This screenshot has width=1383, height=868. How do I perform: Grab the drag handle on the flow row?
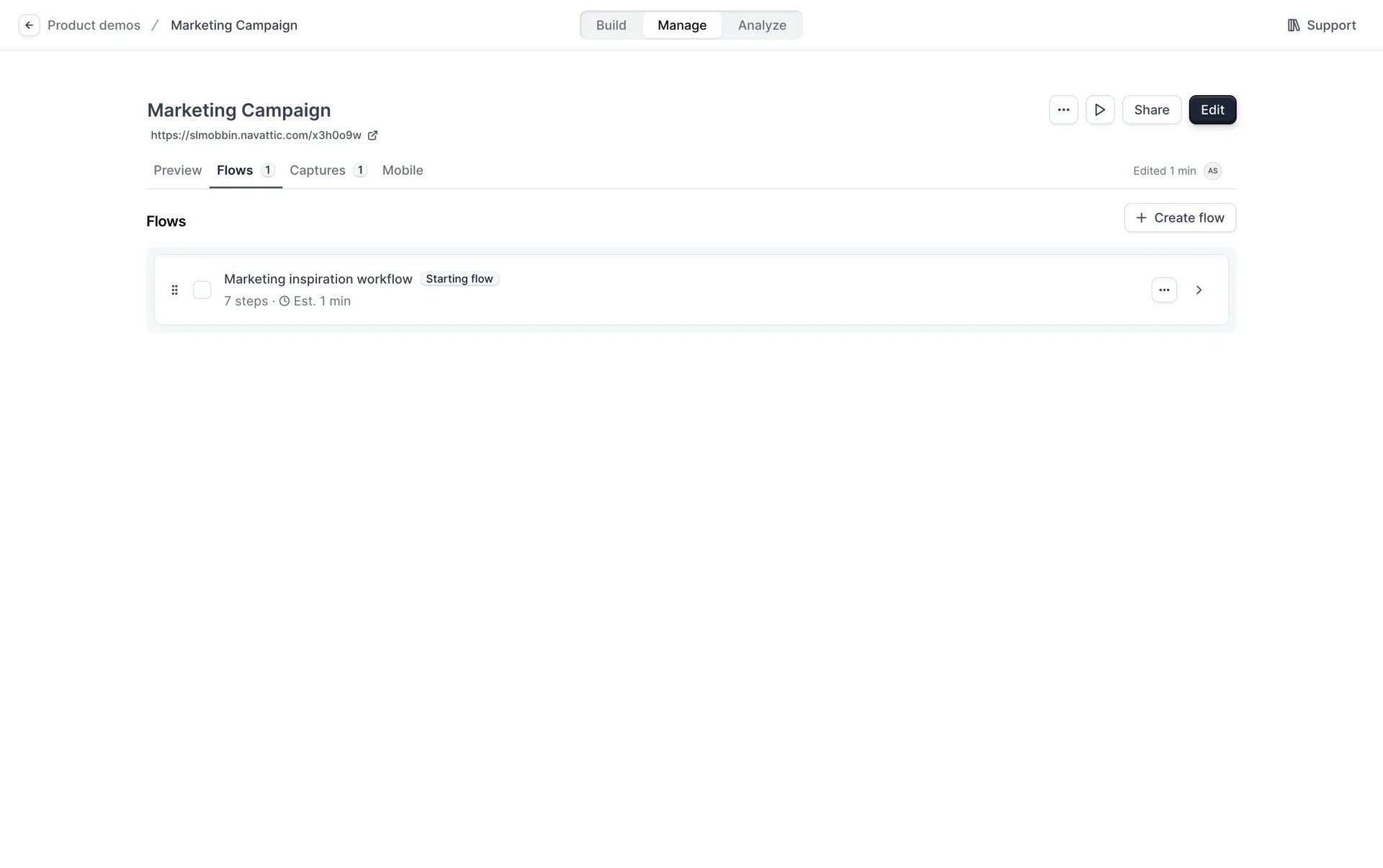point(174,290)
